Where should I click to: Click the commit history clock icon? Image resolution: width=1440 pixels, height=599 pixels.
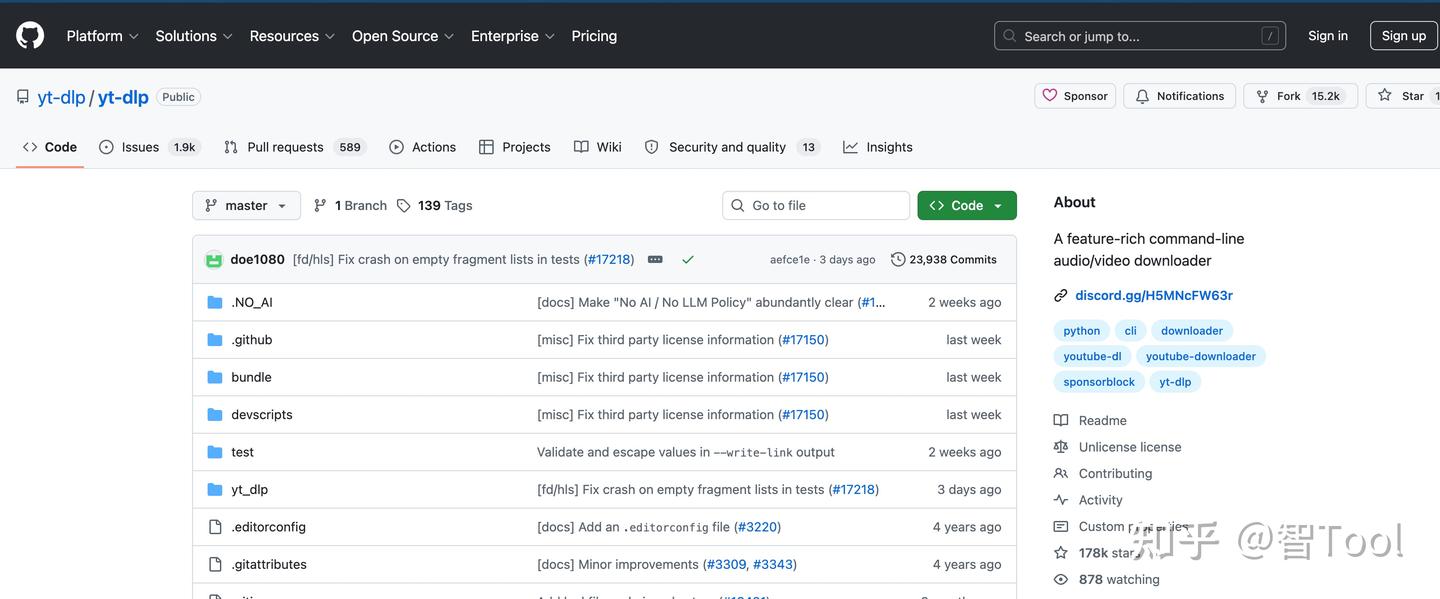[x=898, y=259]
